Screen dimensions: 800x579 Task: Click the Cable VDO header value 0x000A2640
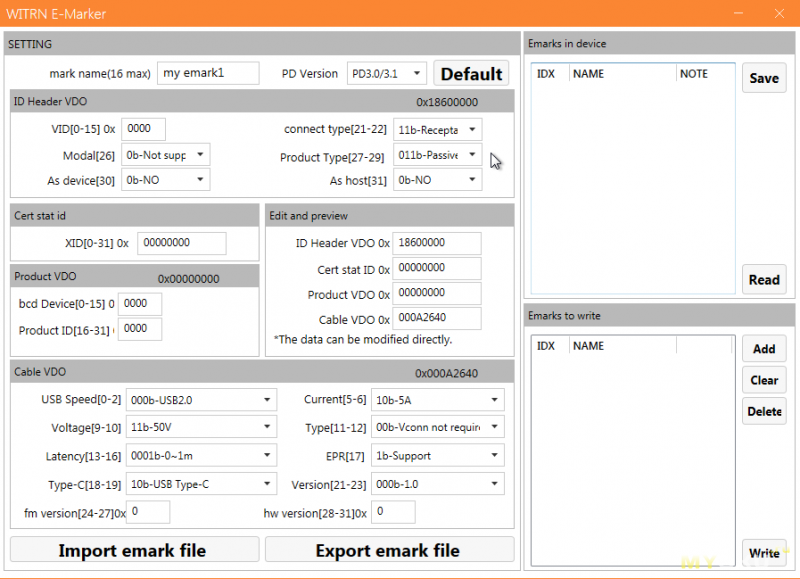click(x=446, y=373)
